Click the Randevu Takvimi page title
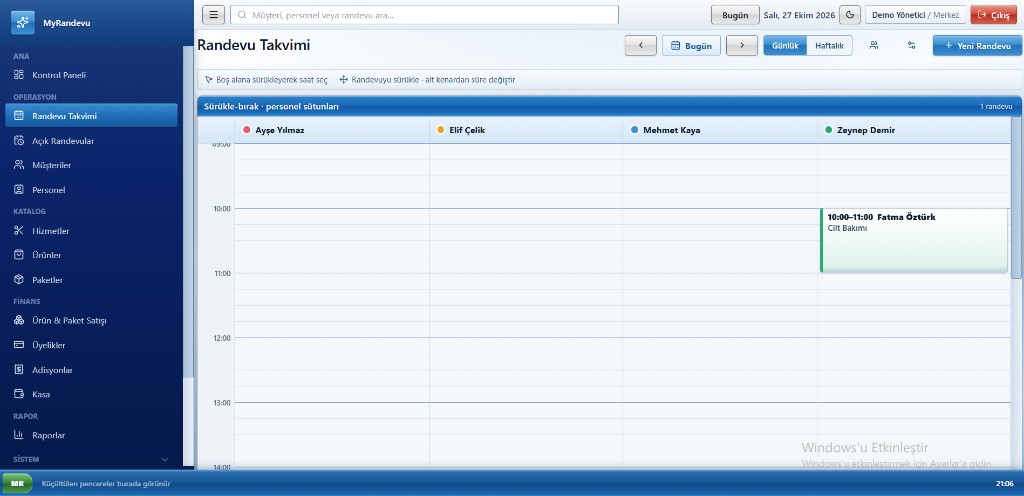The image size is (1024, 496). (253, 45)
